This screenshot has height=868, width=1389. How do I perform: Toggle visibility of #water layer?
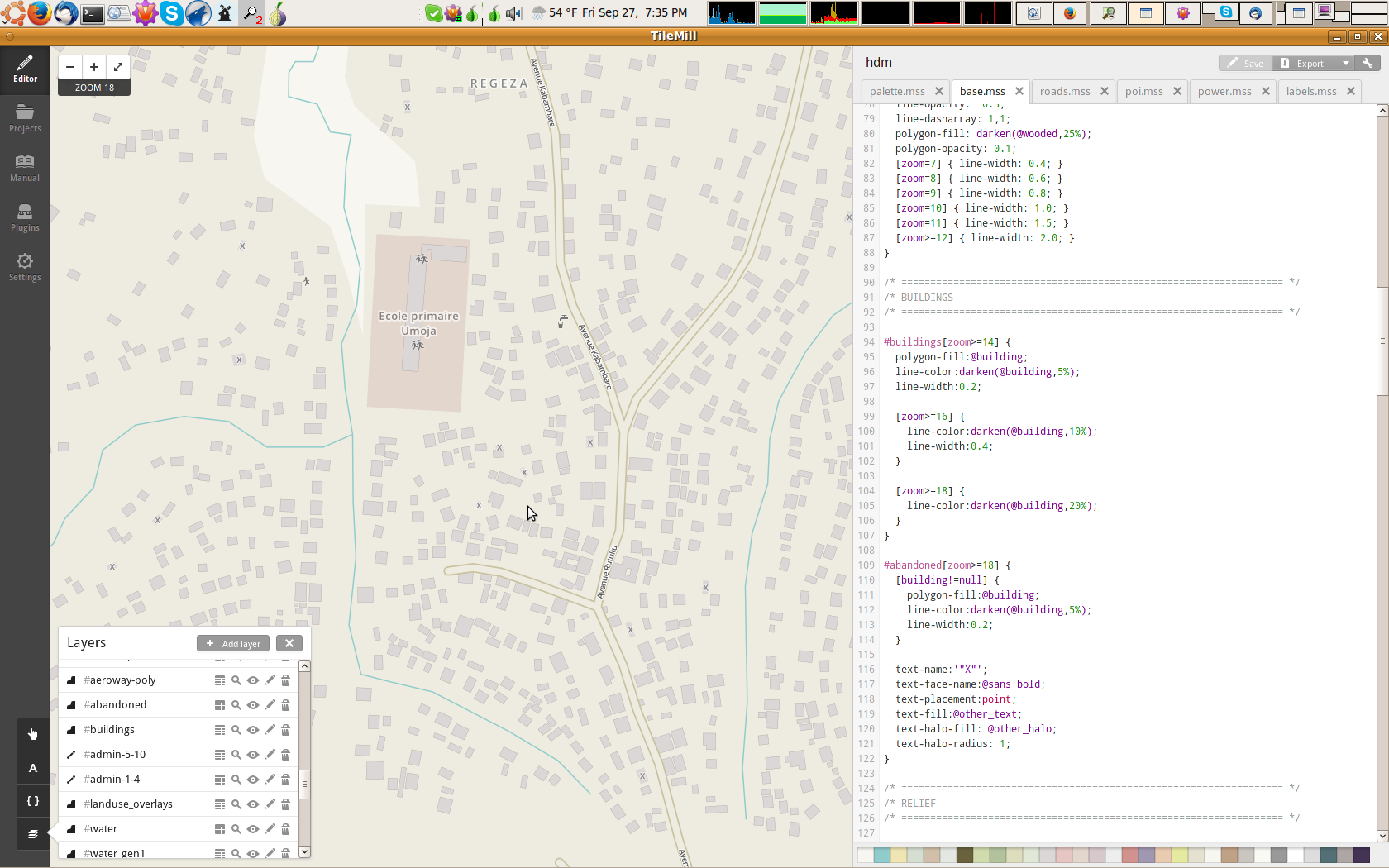(x=253, y=829)
